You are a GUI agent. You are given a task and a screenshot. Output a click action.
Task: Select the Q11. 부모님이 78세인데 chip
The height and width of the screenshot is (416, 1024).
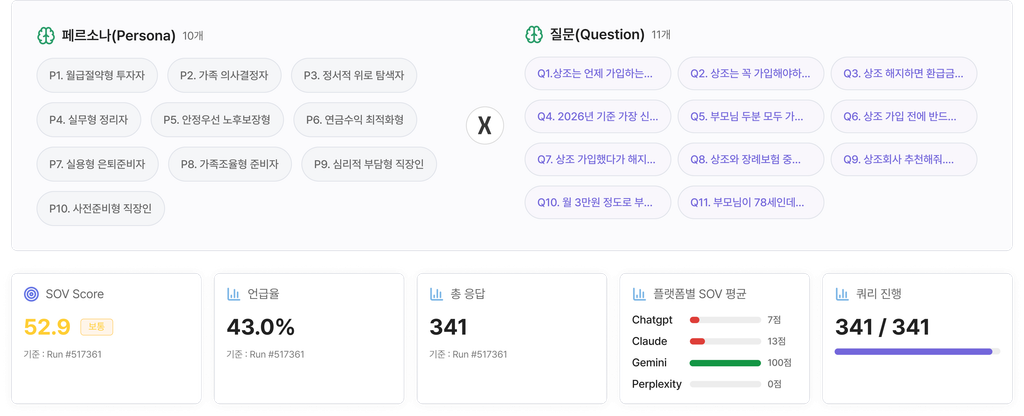[751, 202]
